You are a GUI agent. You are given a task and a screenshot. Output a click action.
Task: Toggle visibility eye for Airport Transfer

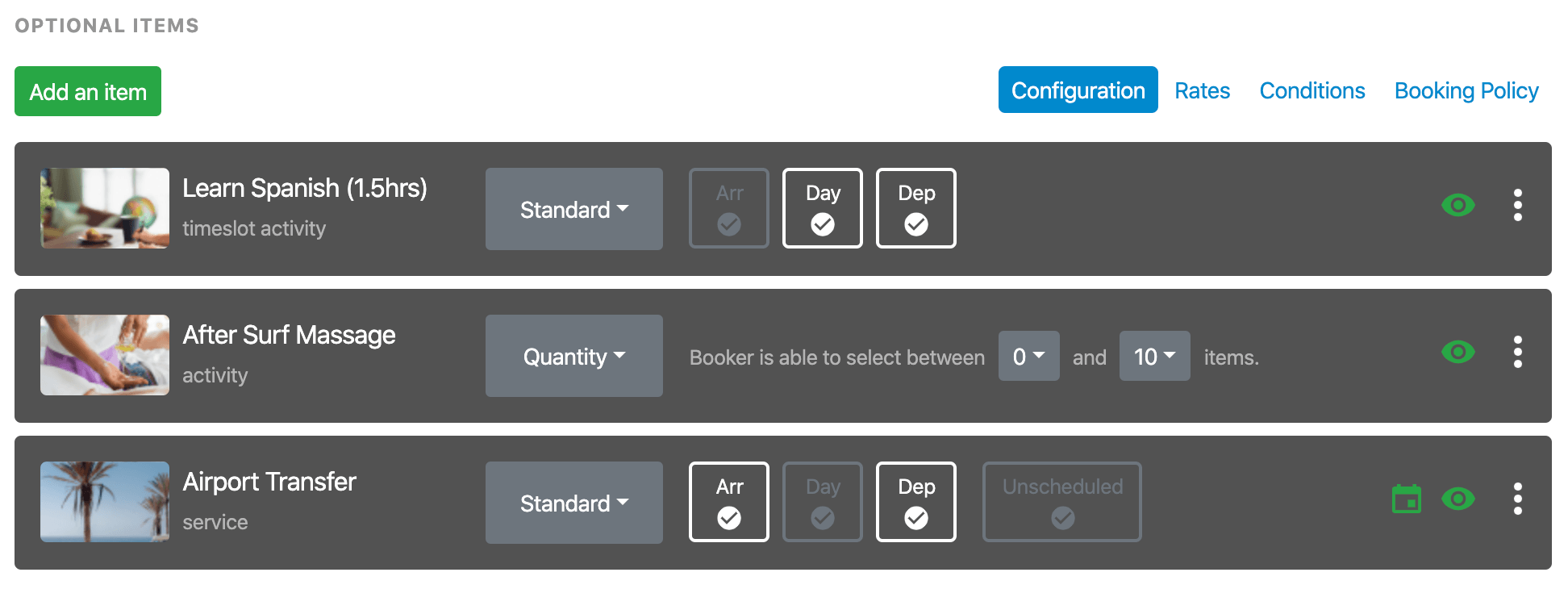[x=1458, y=499]
